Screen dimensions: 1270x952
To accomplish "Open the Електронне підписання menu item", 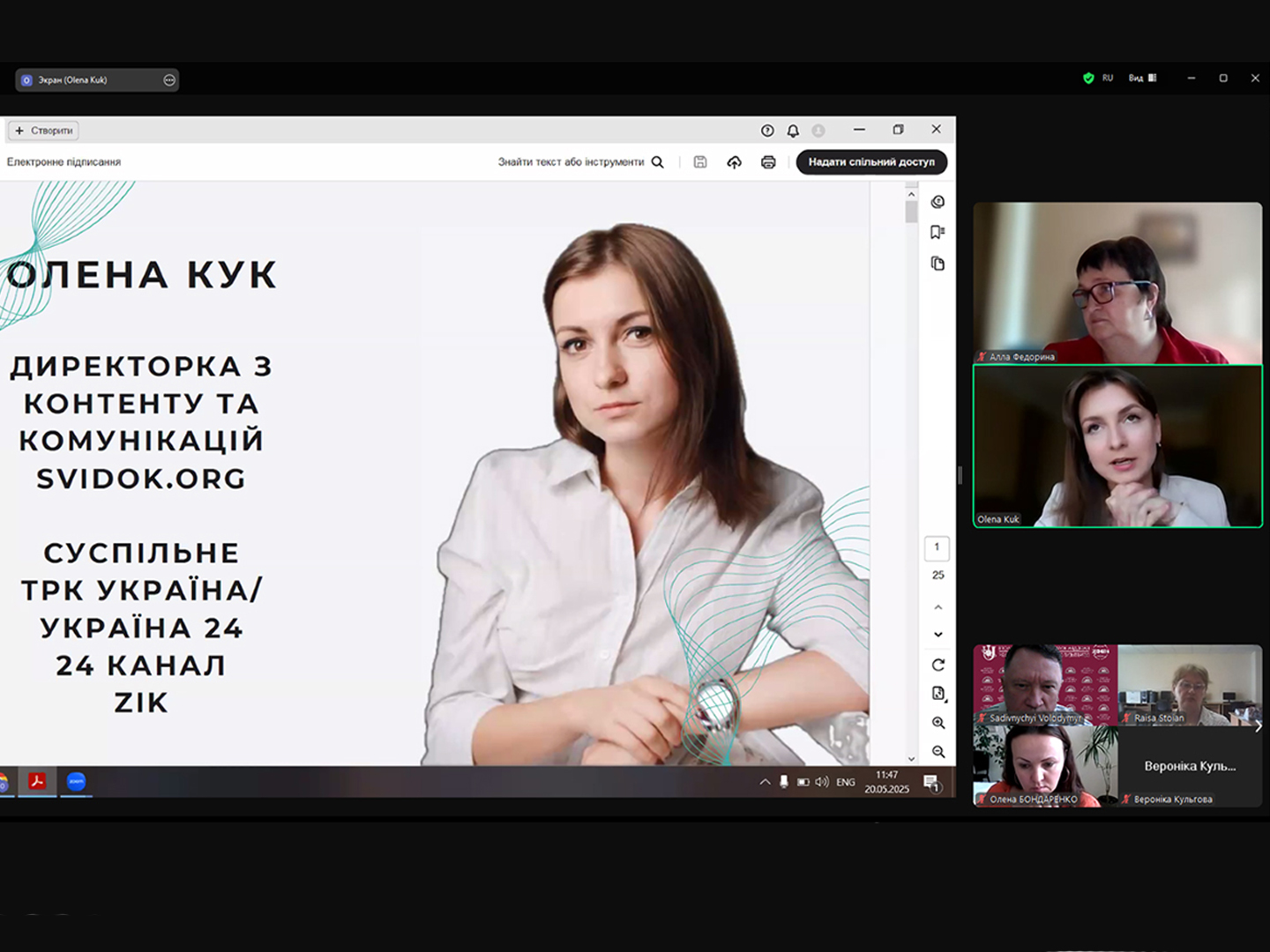I will click(63, 162).
